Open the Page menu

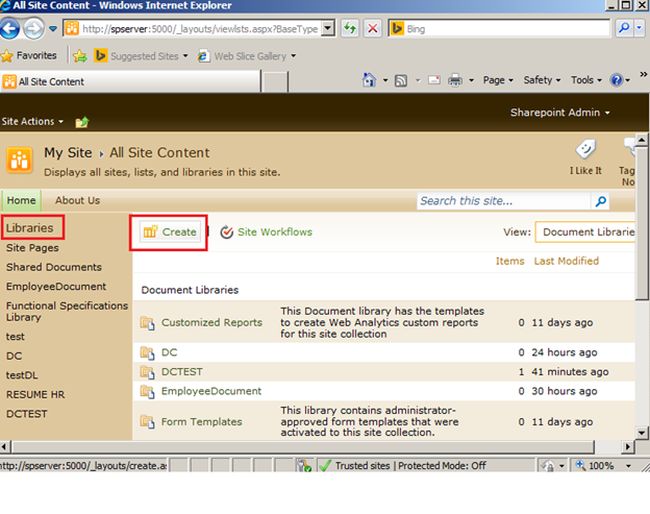(x=498, y=80)
